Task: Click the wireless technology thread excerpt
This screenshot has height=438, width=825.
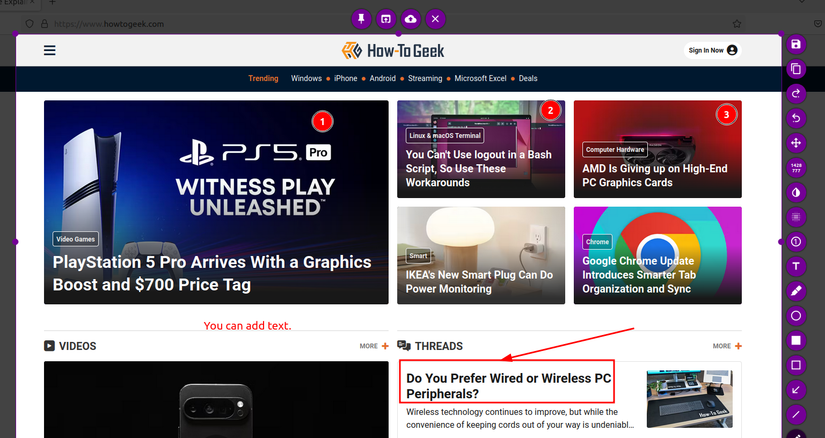Action: click(x=520, y=418)
